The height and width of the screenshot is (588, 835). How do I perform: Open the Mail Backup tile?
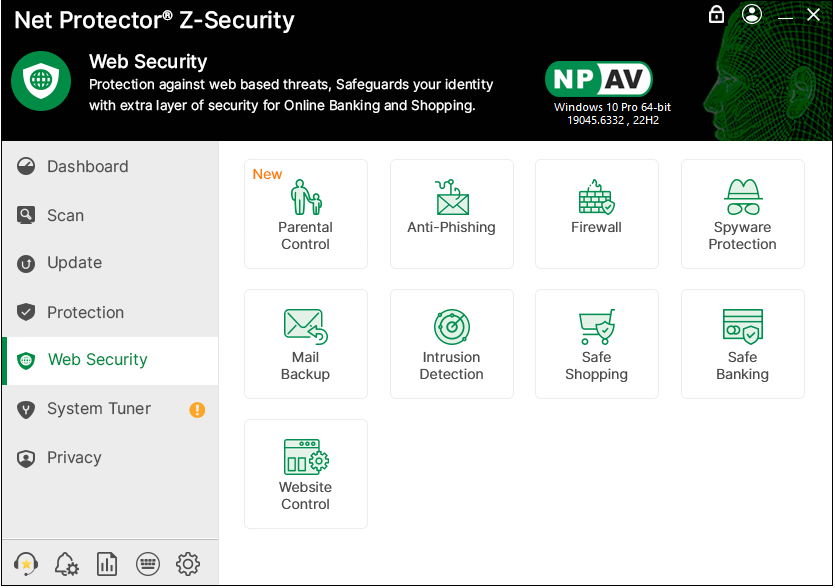tap(305, 344)
